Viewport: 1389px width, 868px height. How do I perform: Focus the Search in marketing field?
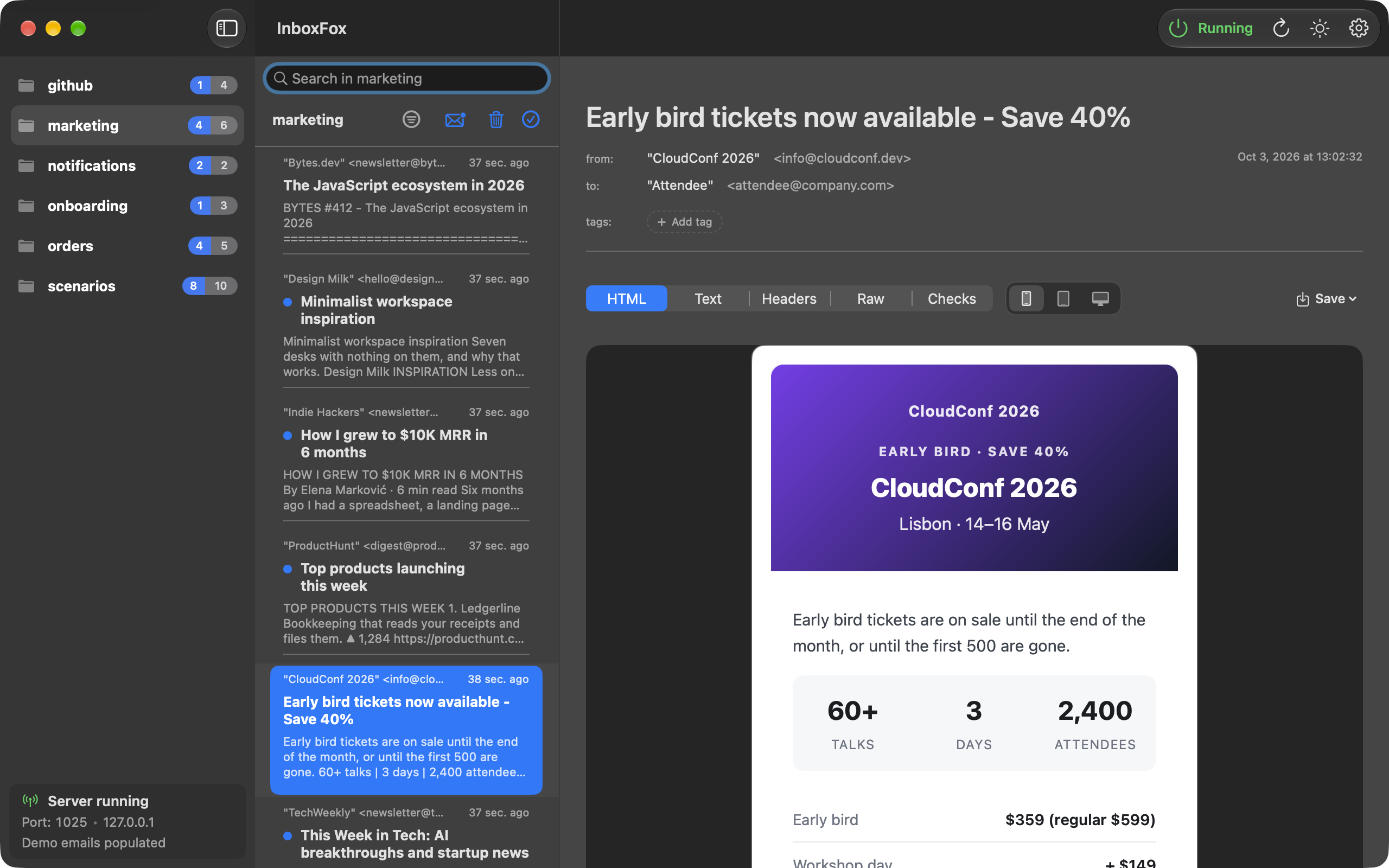tap(407, 78)
